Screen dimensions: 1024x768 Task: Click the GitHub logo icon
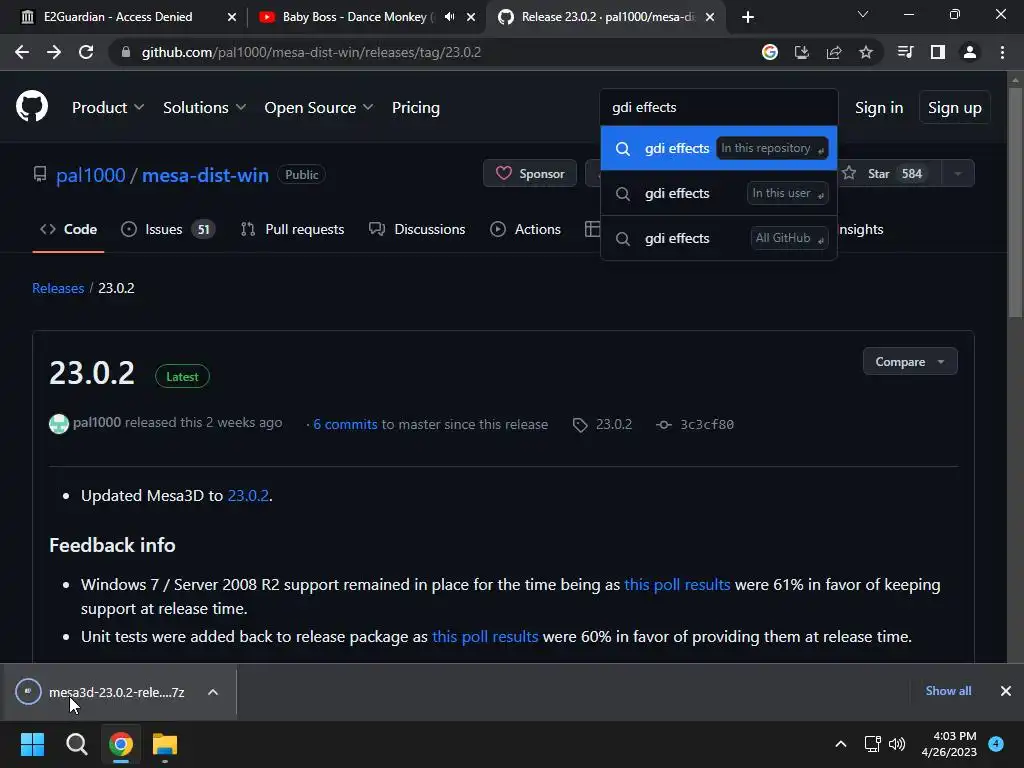coord(32,107)
